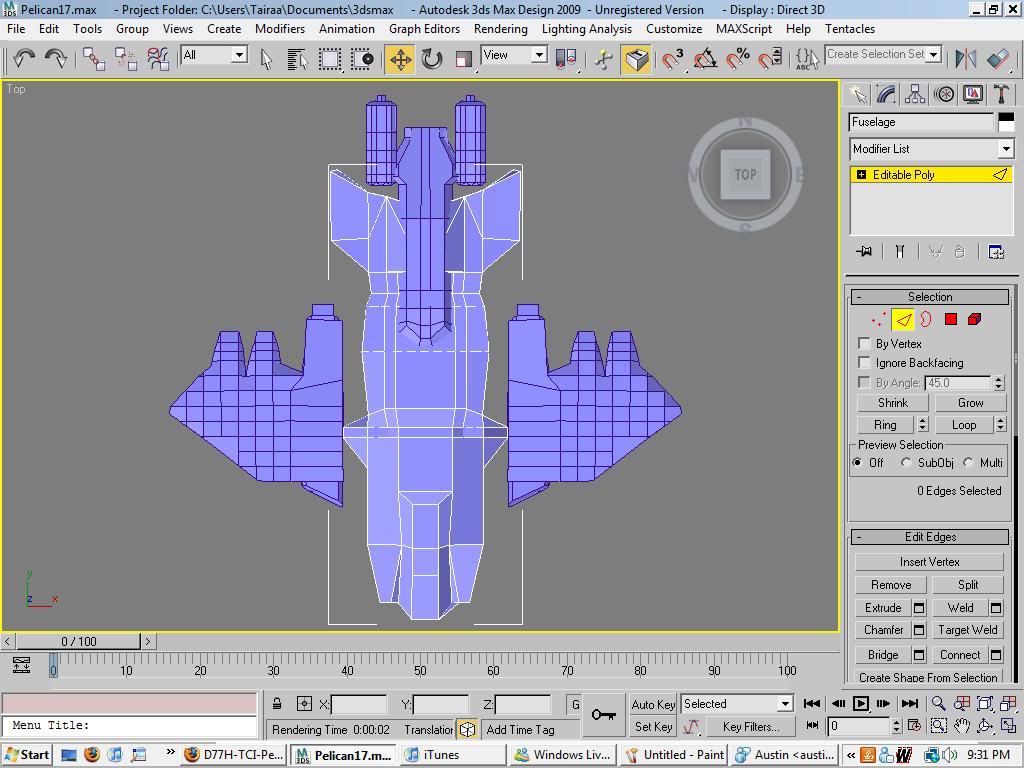Click the Percent Snap toggle icon
This screenshot has width=1024, height=768.
(x=738, y=59)
